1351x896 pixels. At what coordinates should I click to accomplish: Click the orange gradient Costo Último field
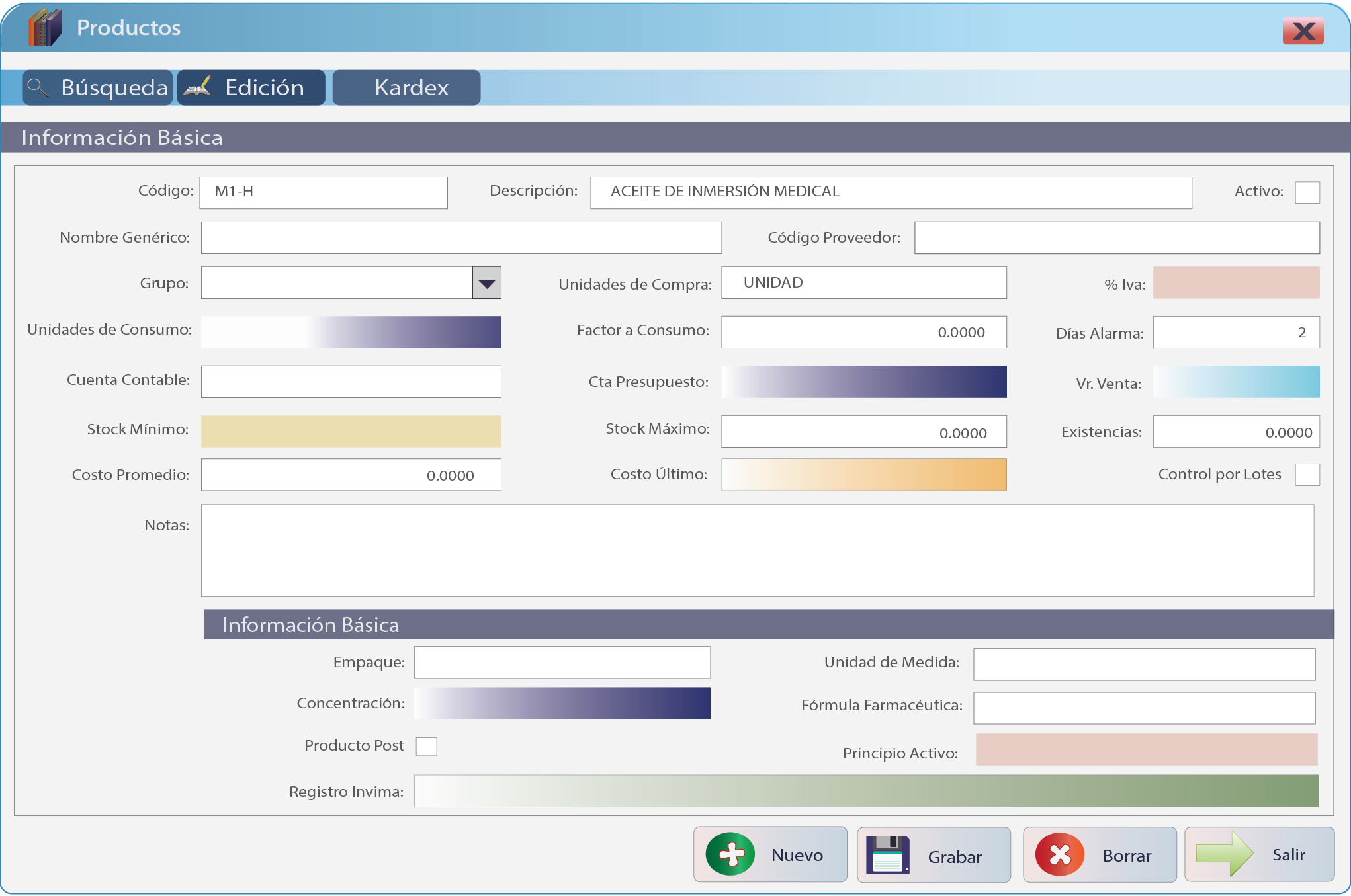864,475
